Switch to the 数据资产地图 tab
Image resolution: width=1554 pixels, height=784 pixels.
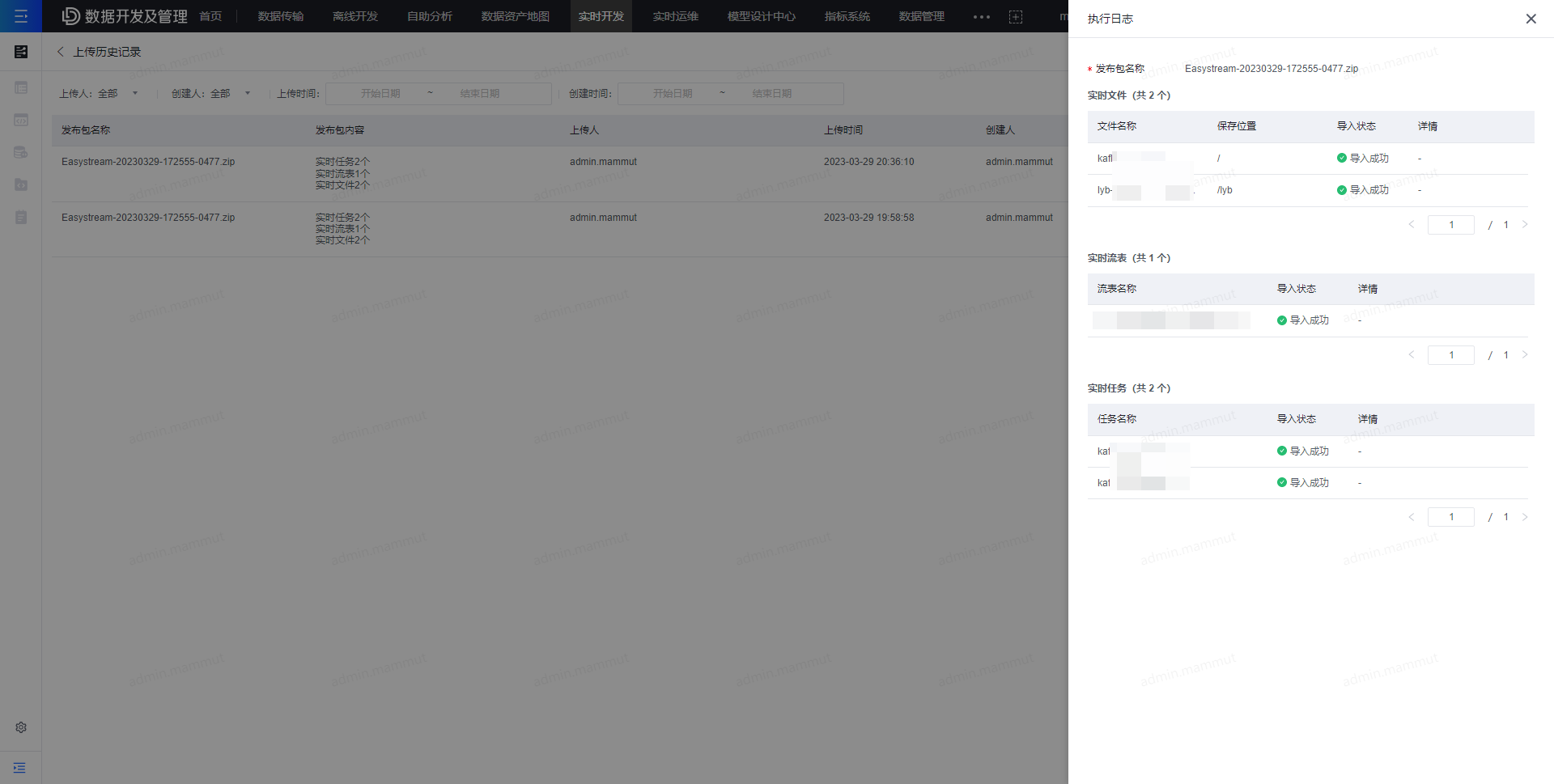516,16
